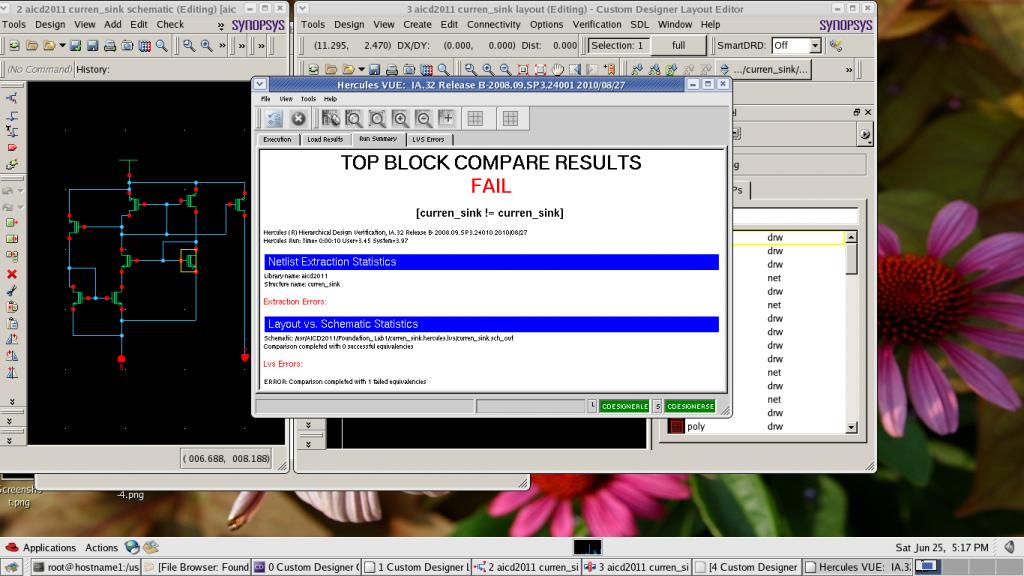Open the Create menu in Layout Editor
Screen dimensions: 1024x576
click(x=417, y=24)
